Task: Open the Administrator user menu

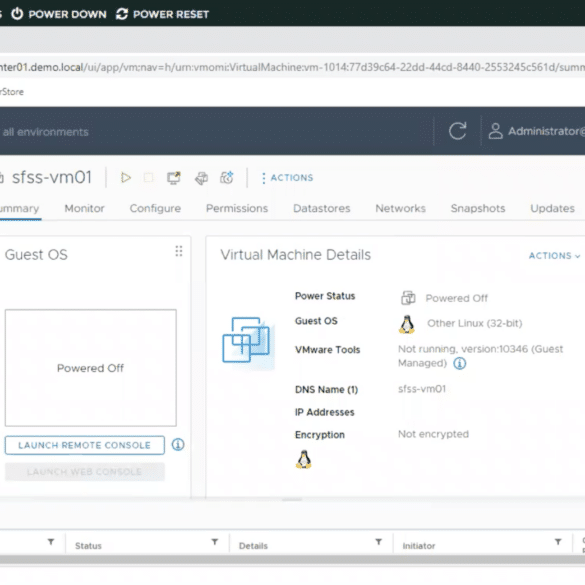Action: [536, 131]
